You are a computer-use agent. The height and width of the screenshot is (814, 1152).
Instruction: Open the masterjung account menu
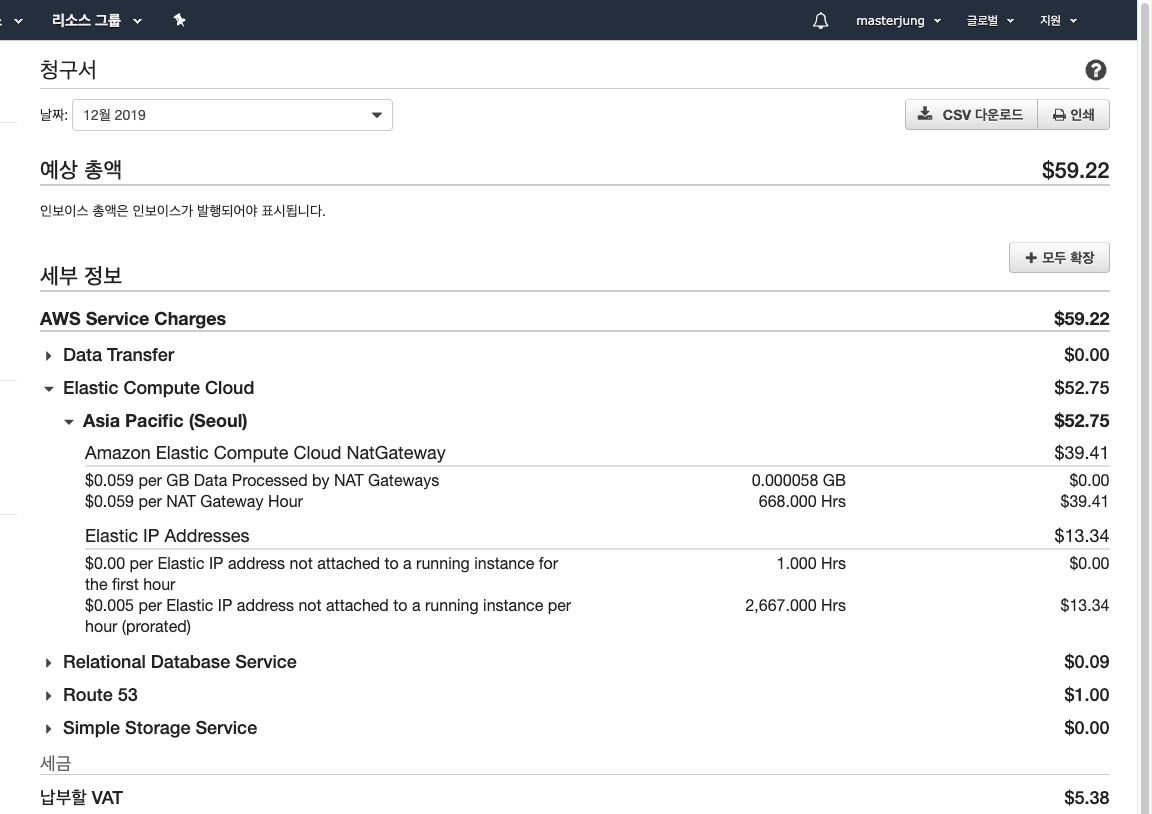(x=898, y=21)
